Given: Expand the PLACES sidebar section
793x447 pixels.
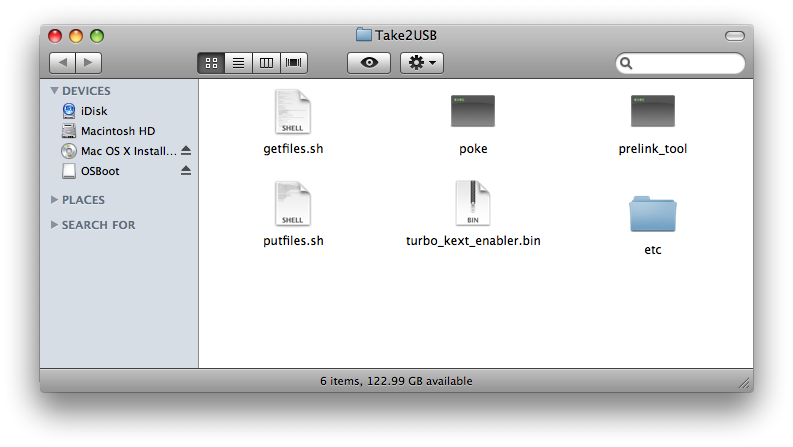Looking at the screenshot, I should pyautogui.click(x=55, y=200).
